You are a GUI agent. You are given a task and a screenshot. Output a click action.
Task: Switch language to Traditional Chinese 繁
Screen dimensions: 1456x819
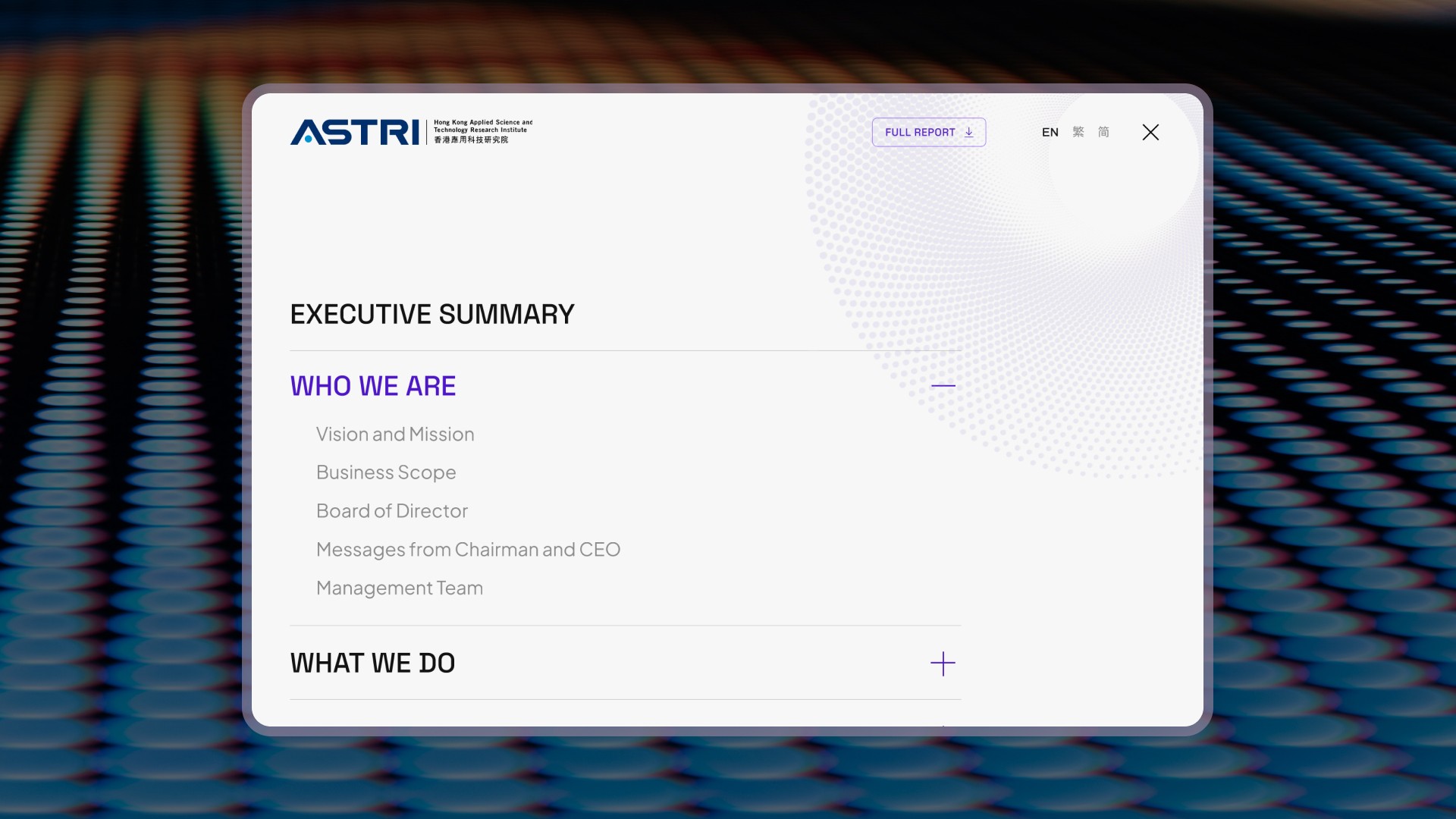[x=1078, y=132]
